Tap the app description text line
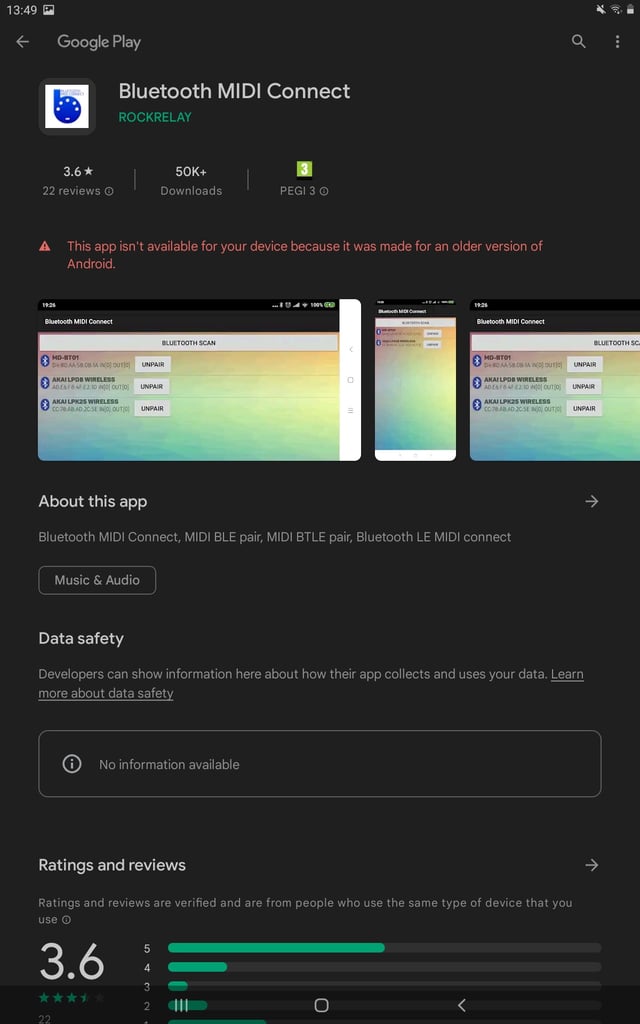 point(275,537)
